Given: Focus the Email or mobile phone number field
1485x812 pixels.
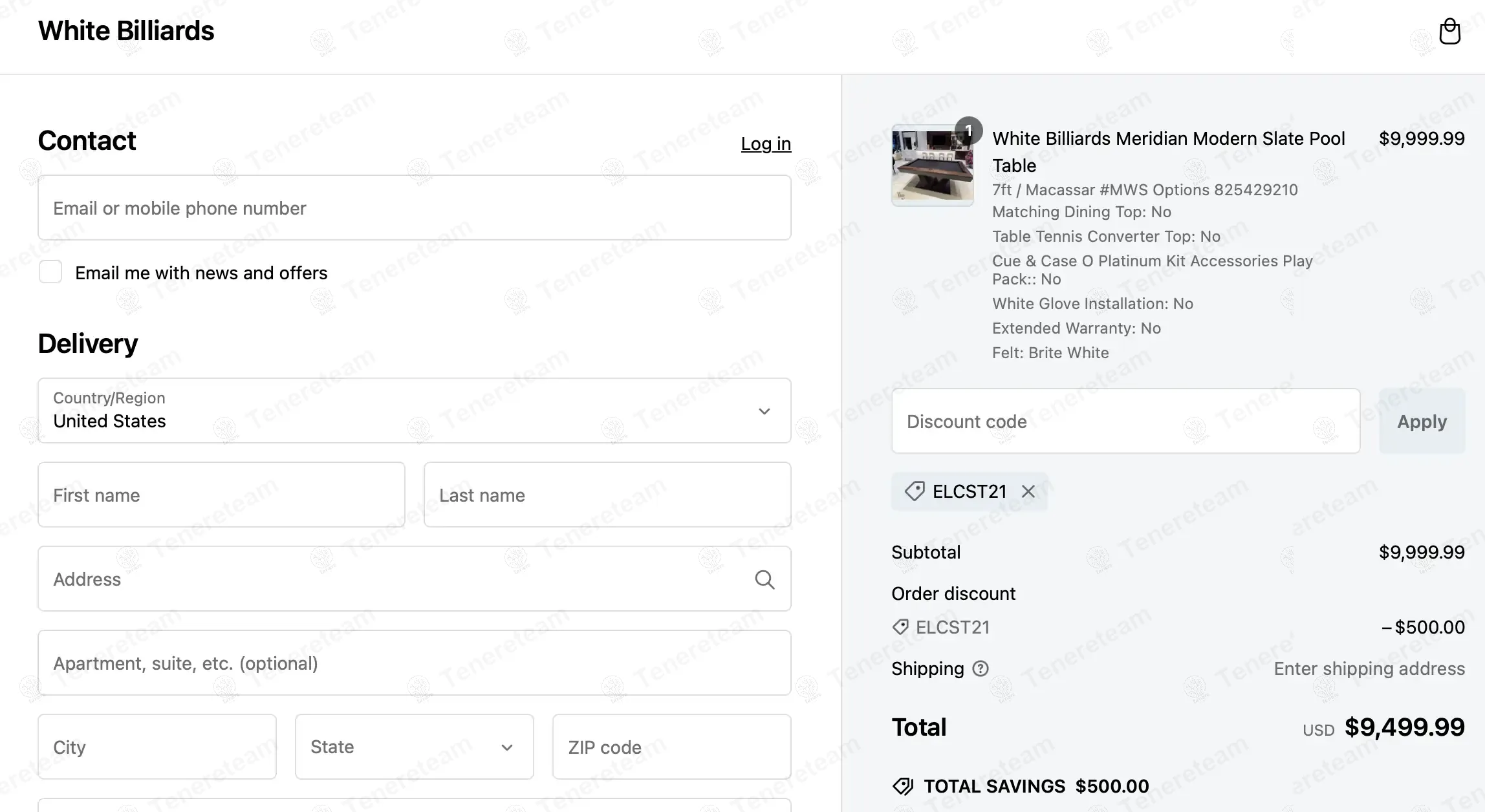Looking at the screenshot, I should coord(414,208).
